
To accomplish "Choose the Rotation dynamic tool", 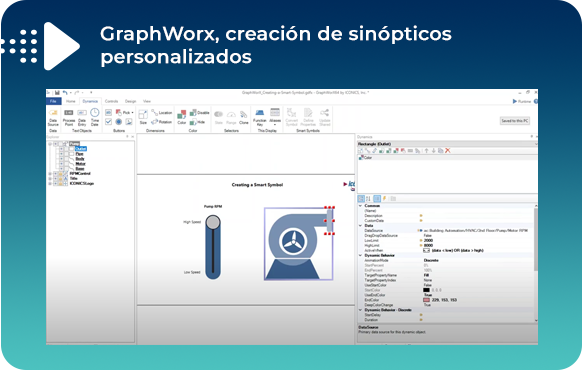I will (162, 122).
